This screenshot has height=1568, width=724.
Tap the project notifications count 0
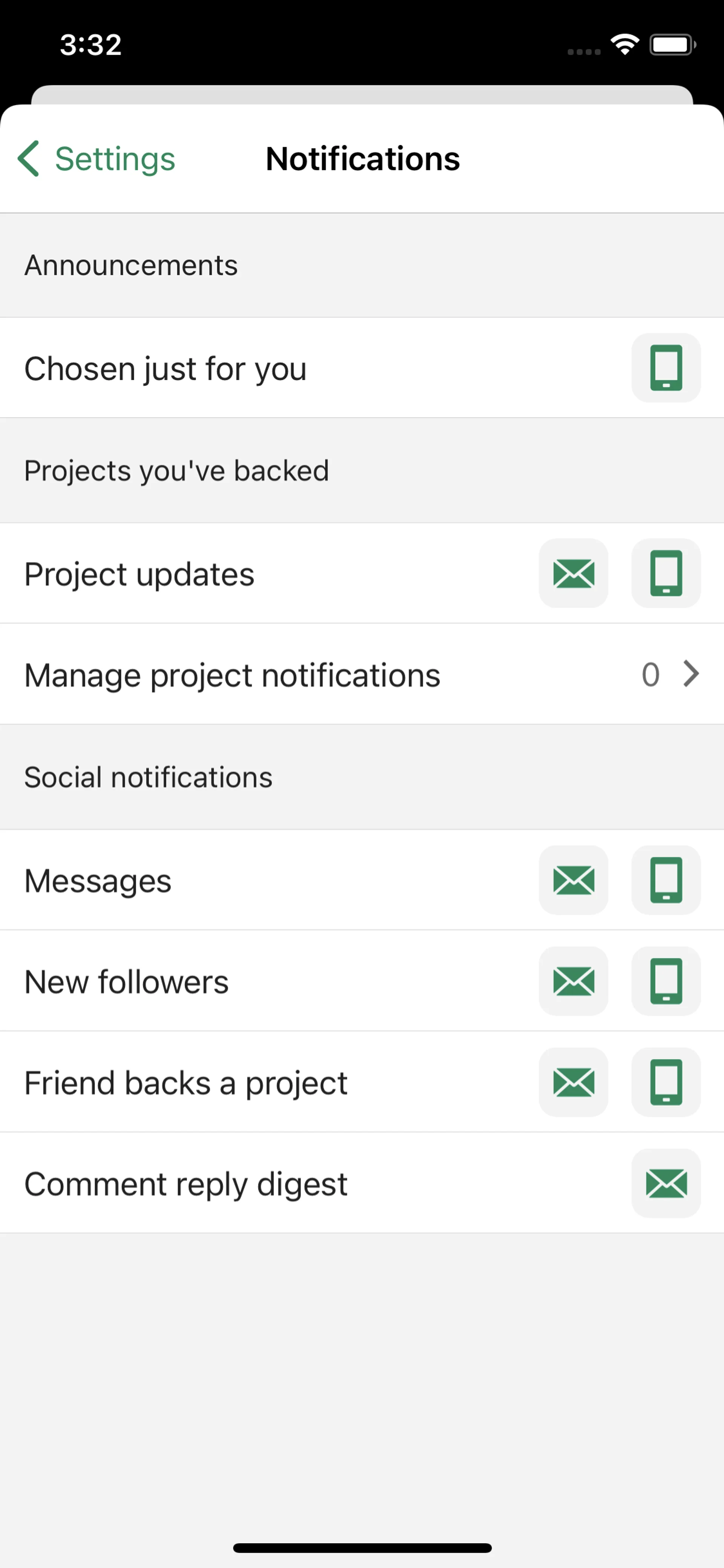pyautogui.click(x=650, y=674)
